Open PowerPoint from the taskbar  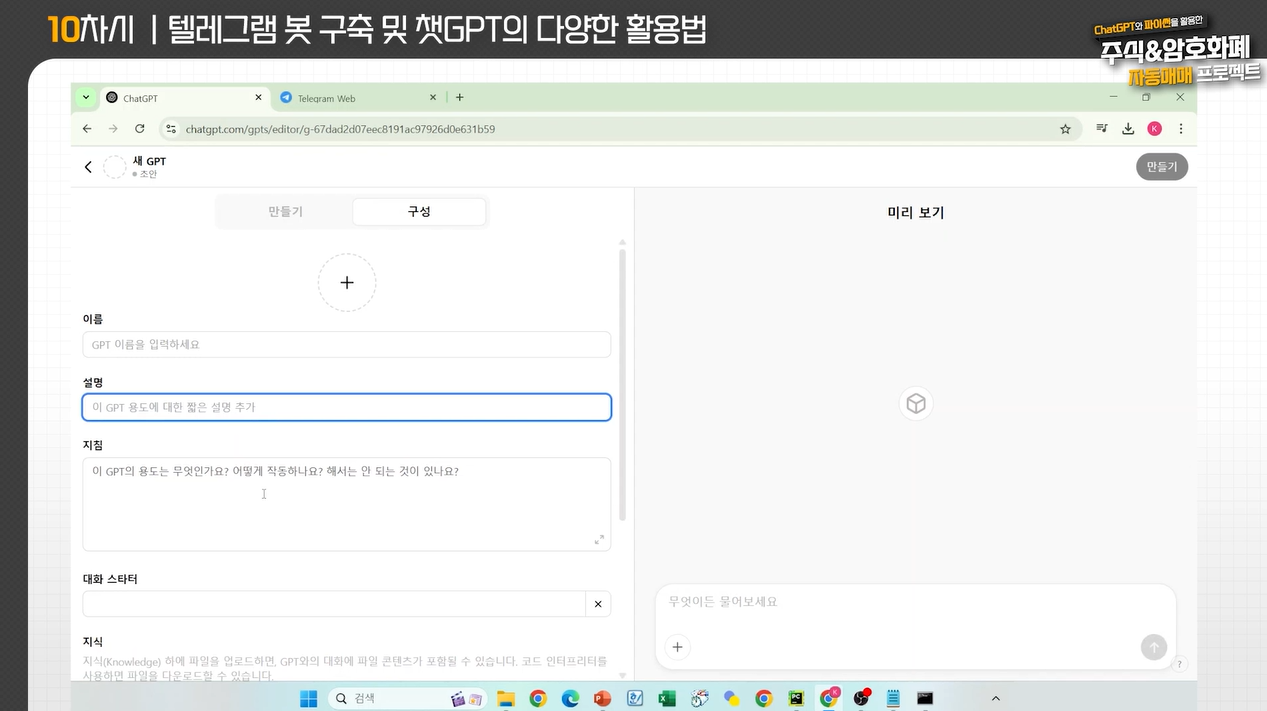click(602, 698)
